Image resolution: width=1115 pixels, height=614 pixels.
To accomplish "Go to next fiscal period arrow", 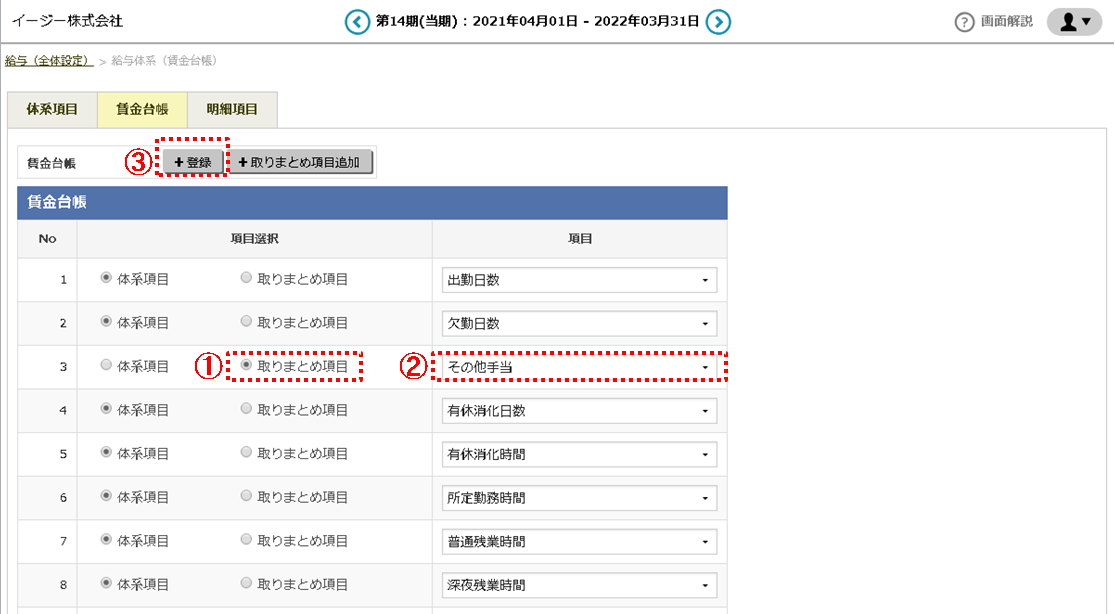I will (x=718, y=22).
